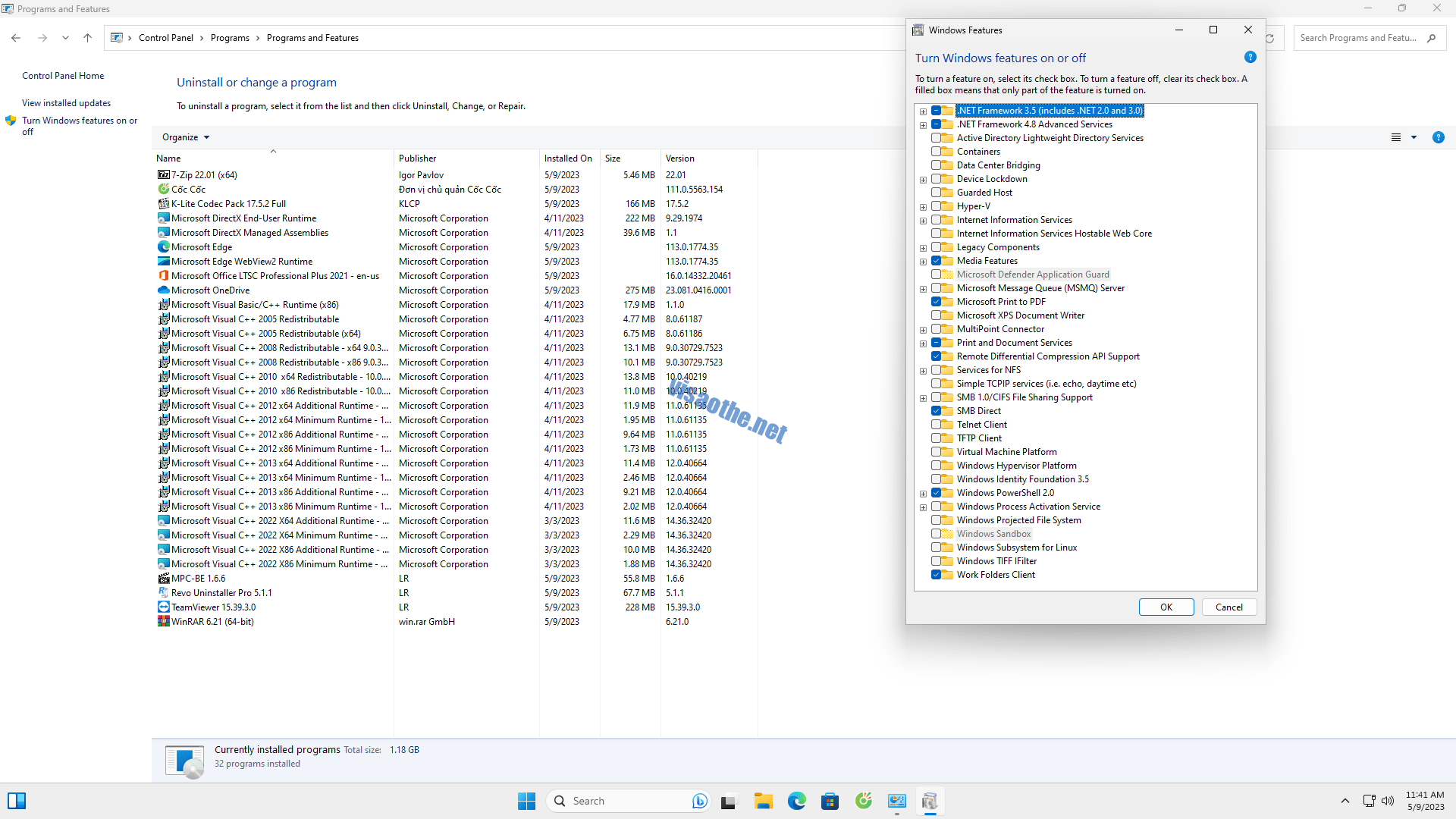The width and height of the screenshot is (1456, 819).
Task: Expand the Device Lockdown feature options
Action: tap(922, 178)
